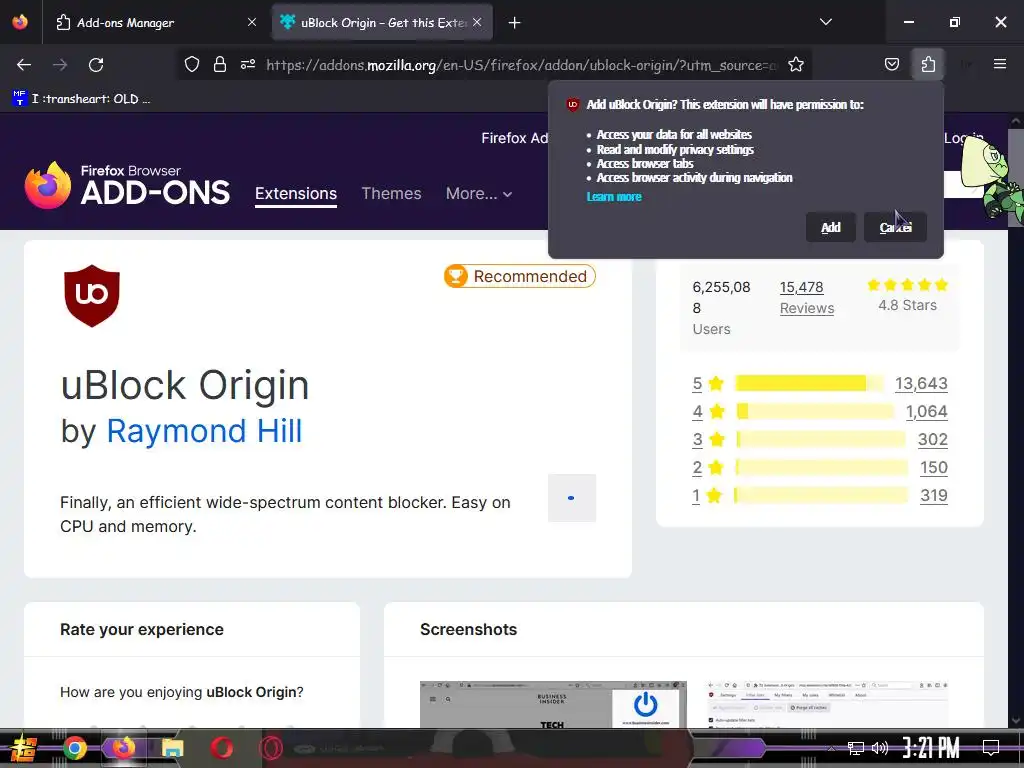Open a new tab with plus button

(515, 23)
